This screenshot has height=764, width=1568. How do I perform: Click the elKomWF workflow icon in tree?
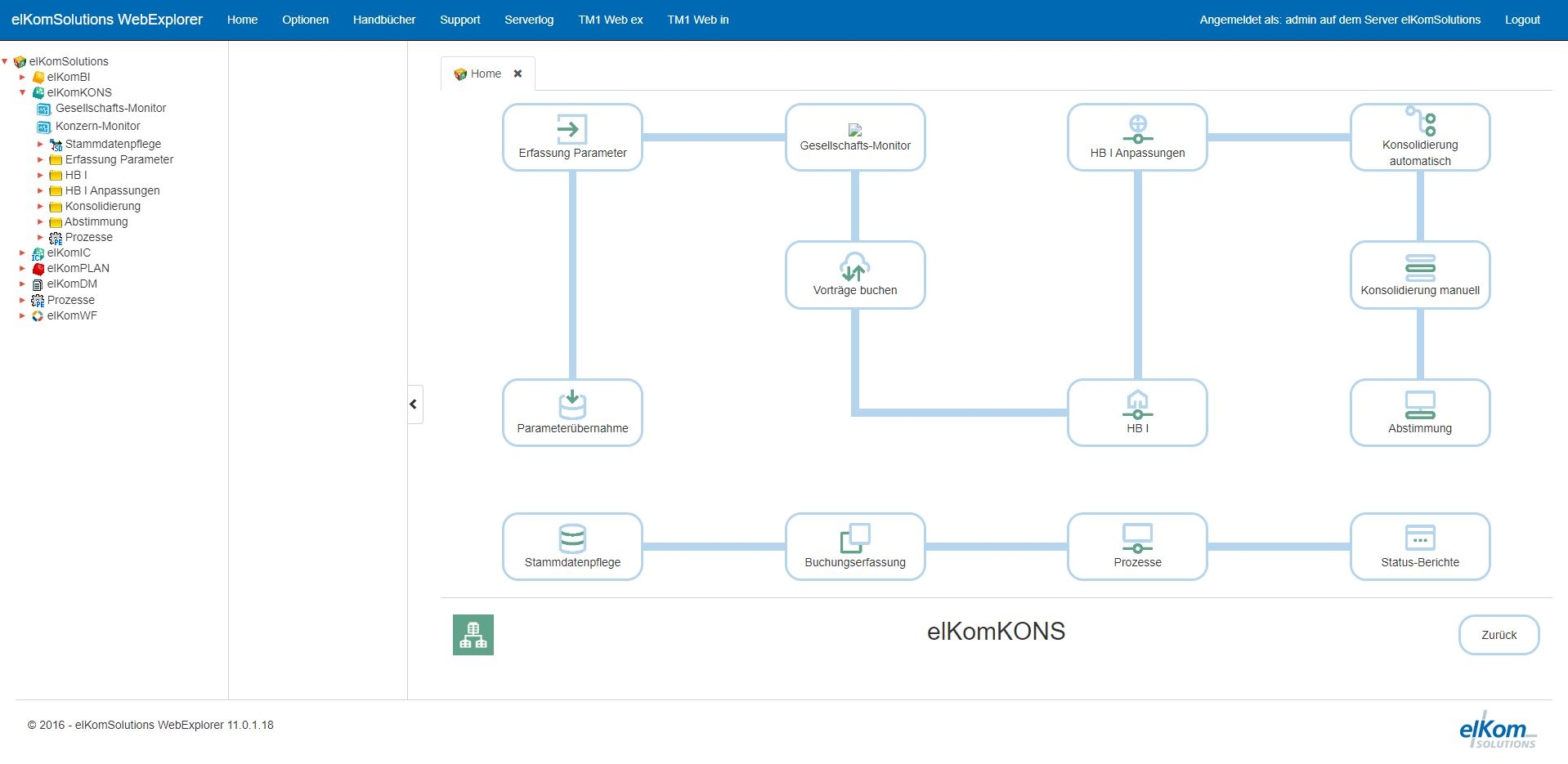[x=38, y=316]
